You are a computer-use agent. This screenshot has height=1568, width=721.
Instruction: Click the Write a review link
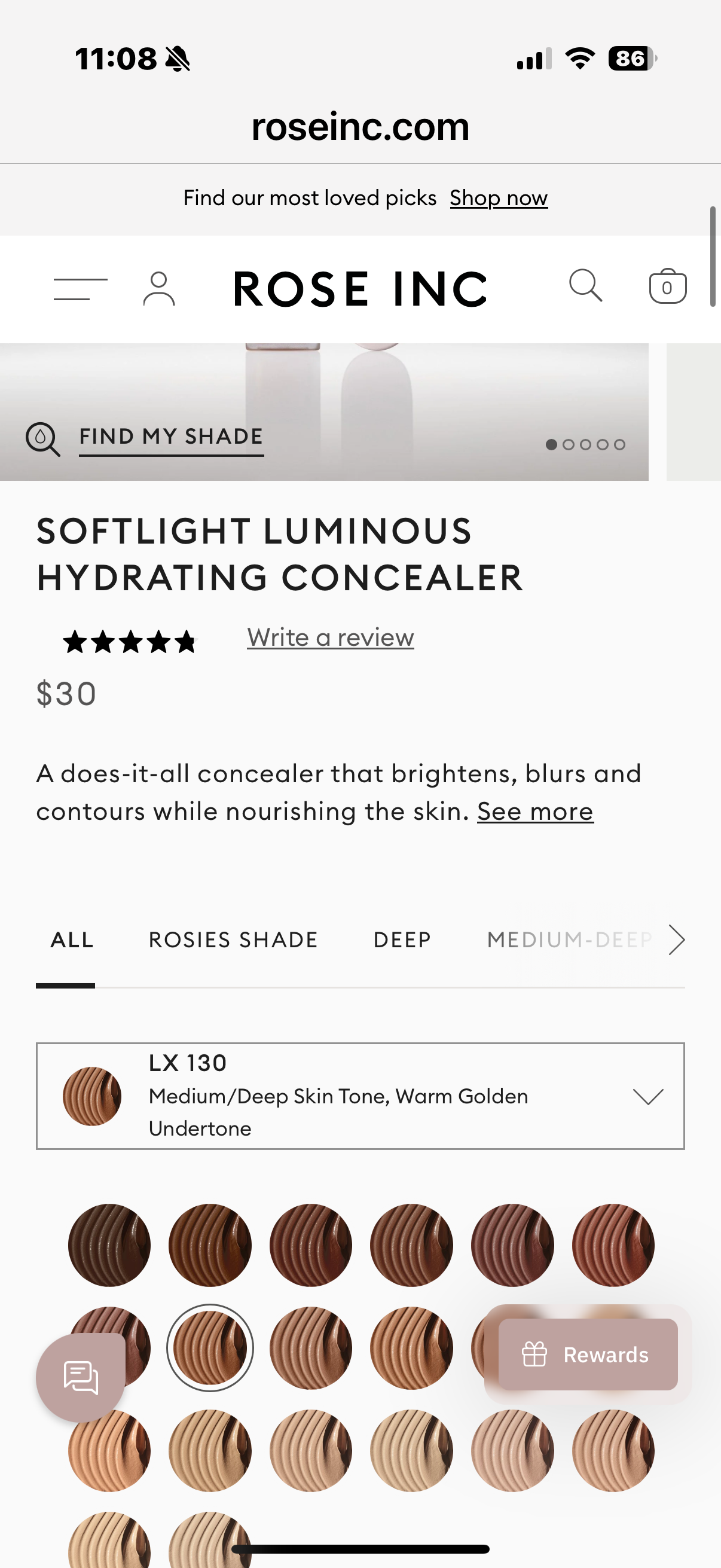coord(331,637)
